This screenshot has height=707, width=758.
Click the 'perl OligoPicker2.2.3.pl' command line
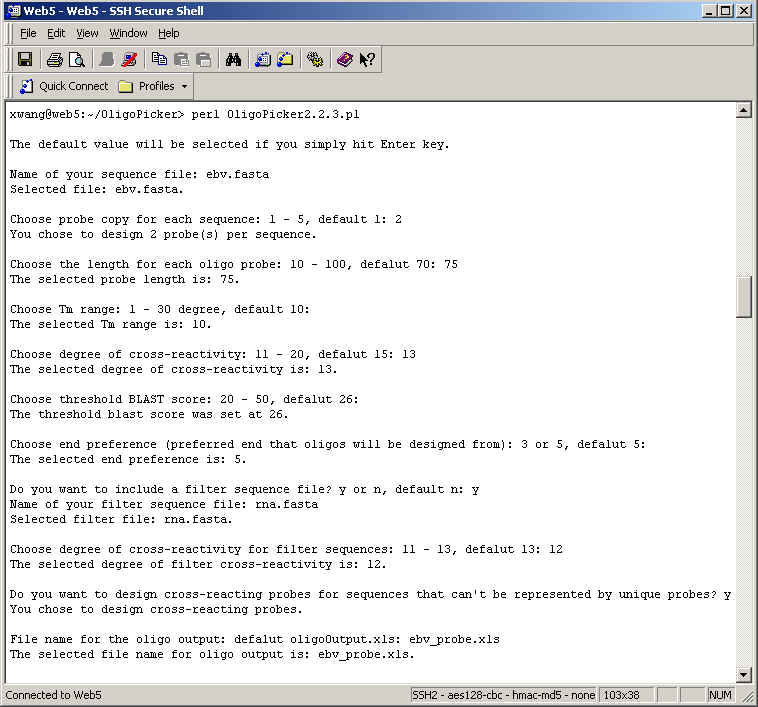click(276, 115)
